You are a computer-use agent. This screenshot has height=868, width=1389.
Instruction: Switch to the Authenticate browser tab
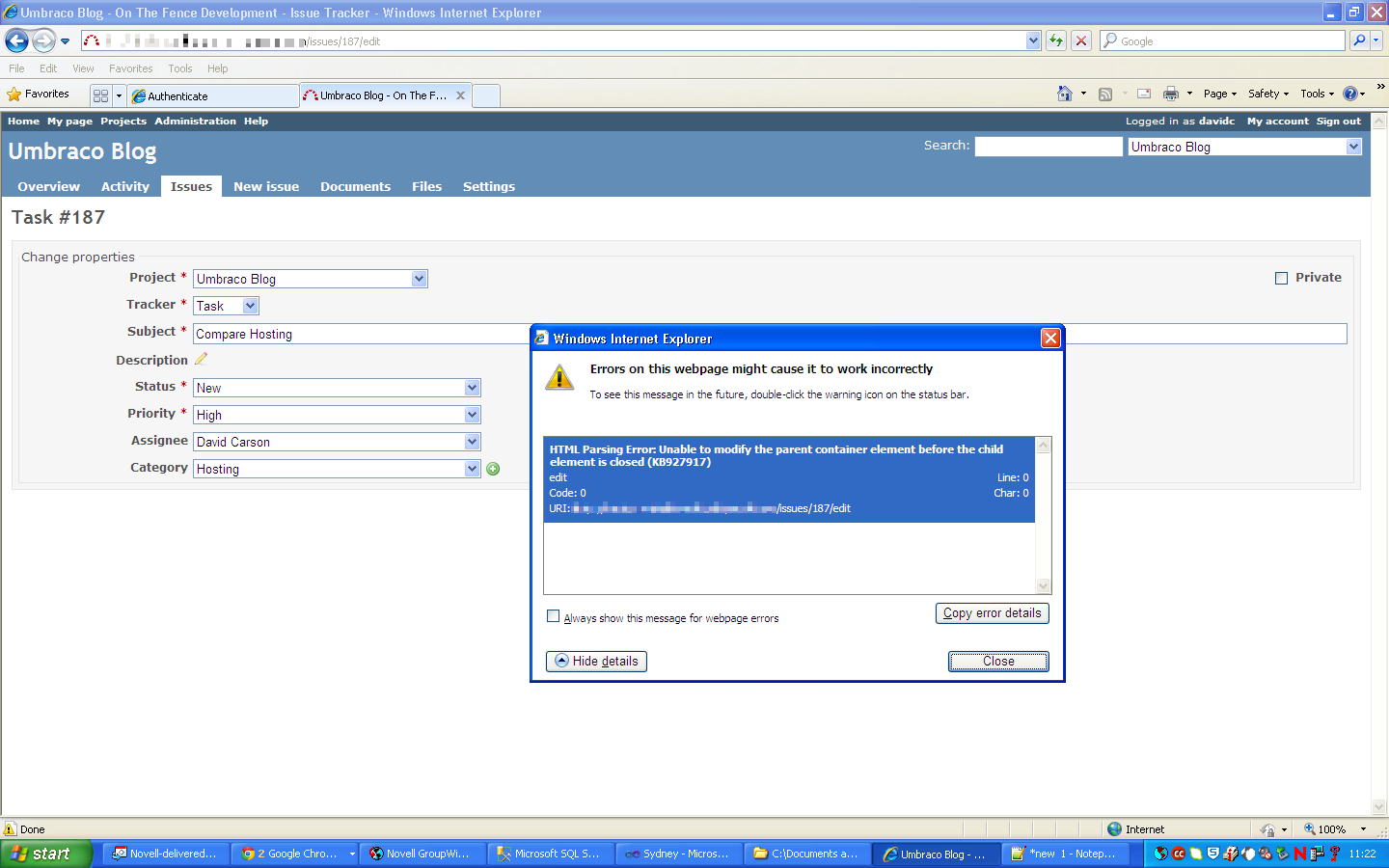coord(212,96)
